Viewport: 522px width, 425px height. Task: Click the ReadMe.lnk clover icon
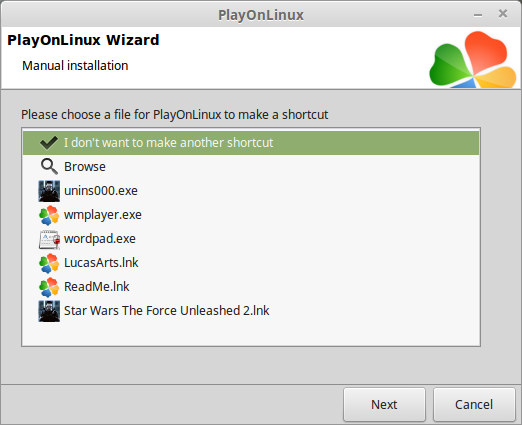49,287
